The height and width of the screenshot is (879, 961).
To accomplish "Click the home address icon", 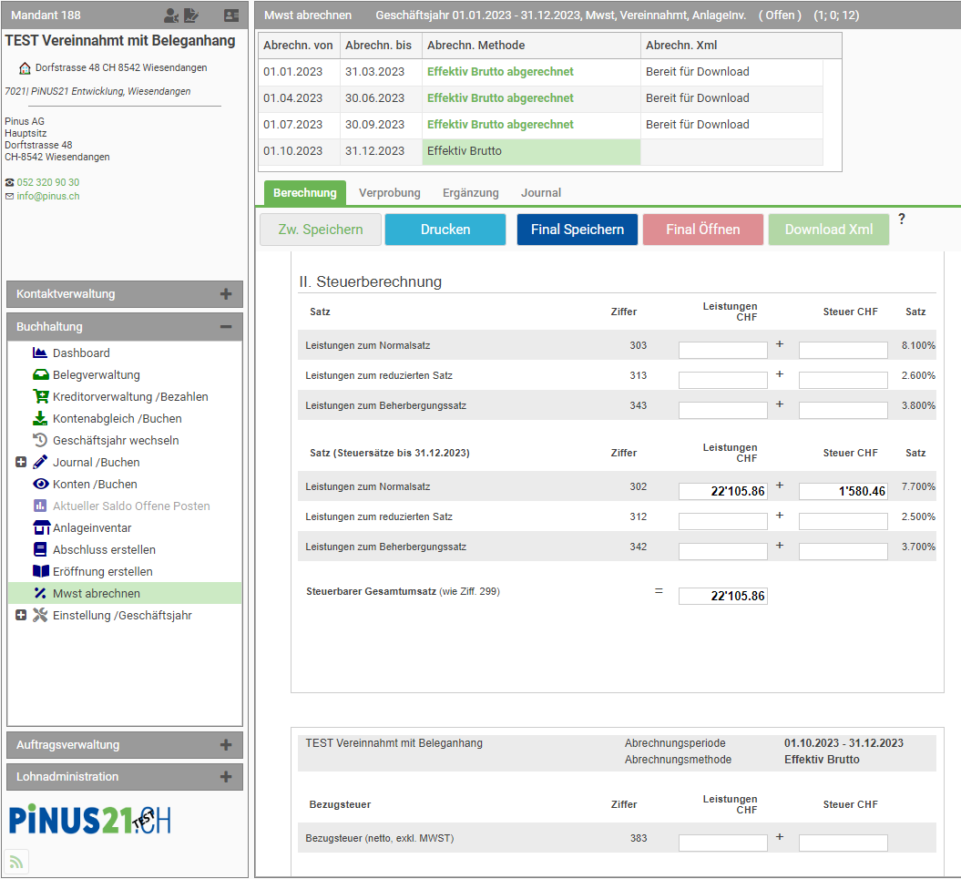I will coord(25,67).
